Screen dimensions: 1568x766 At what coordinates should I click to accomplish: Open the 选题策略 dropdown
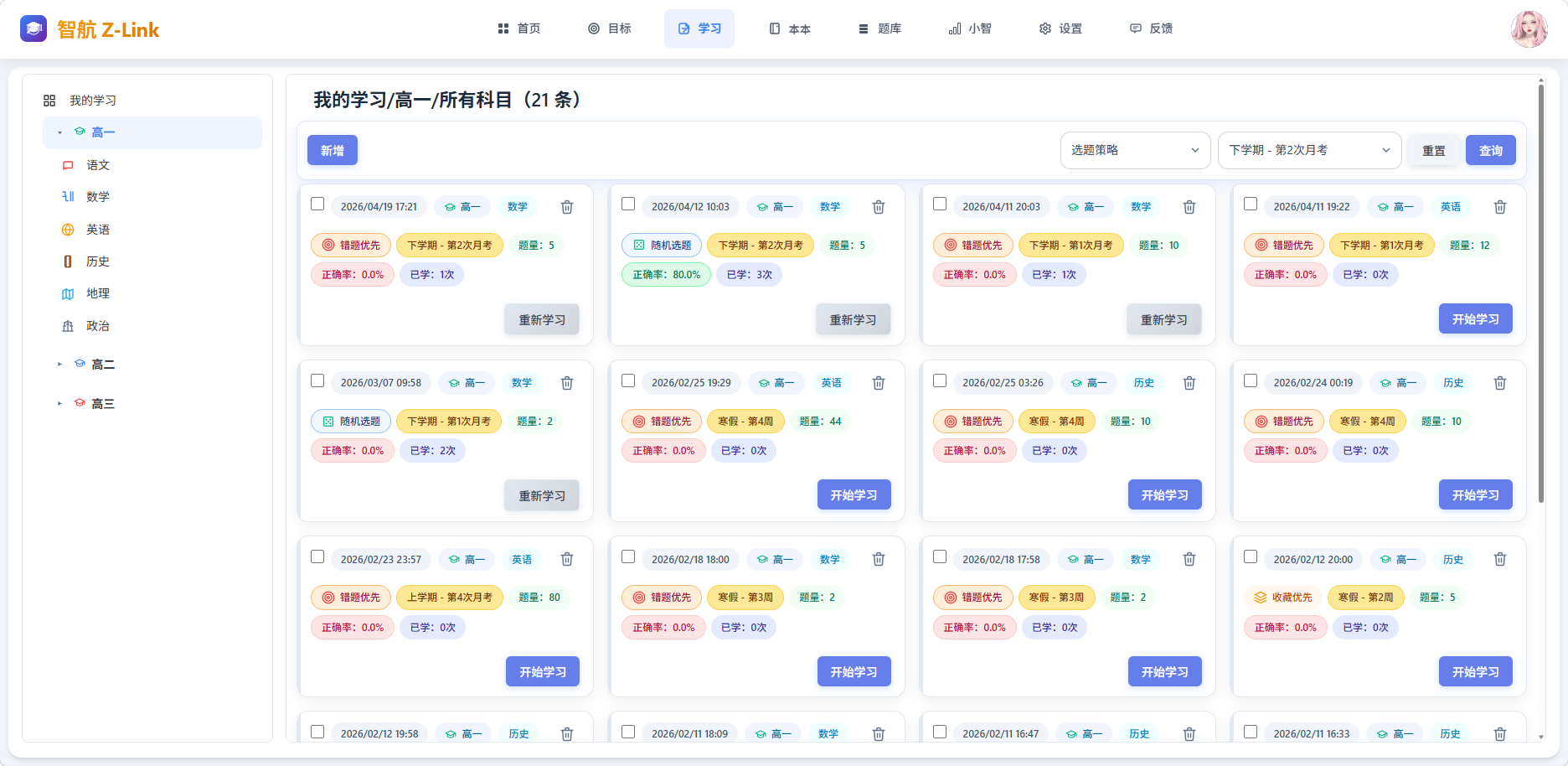pos(1135,150)
